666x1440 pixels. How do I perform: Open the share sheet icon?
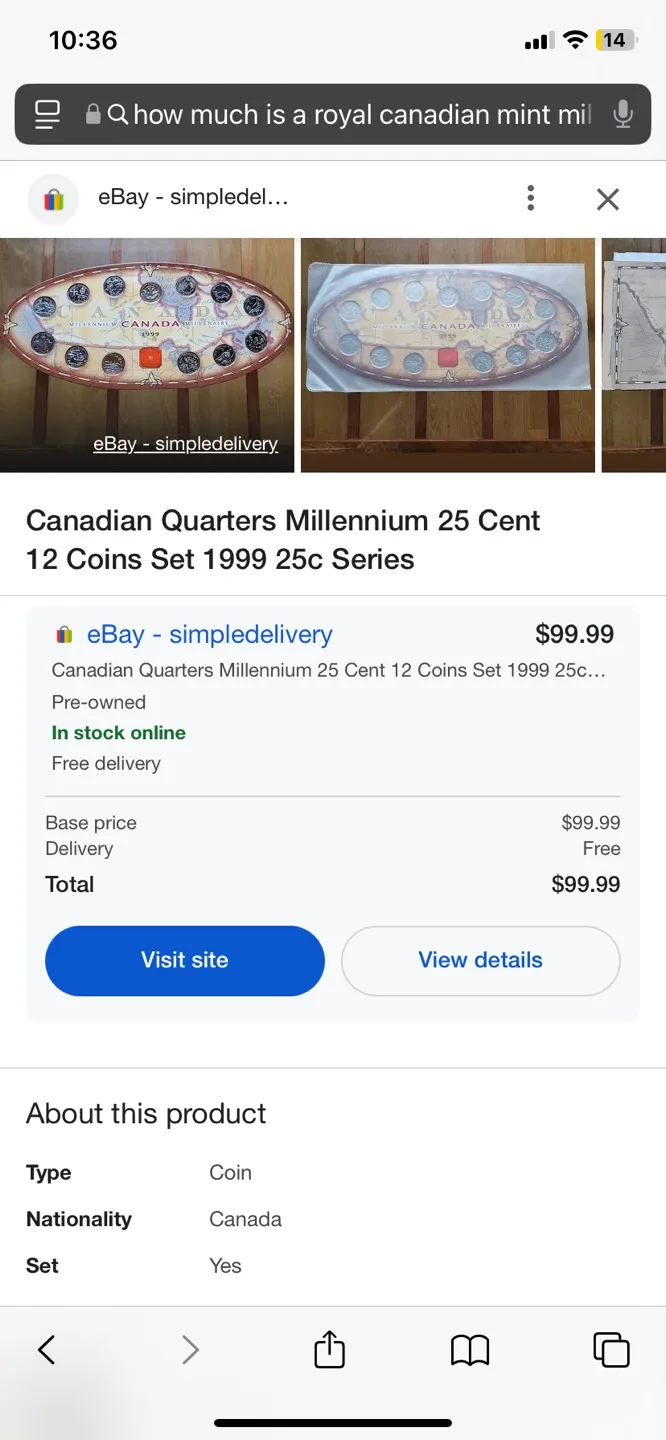[x=330, y=1349]
